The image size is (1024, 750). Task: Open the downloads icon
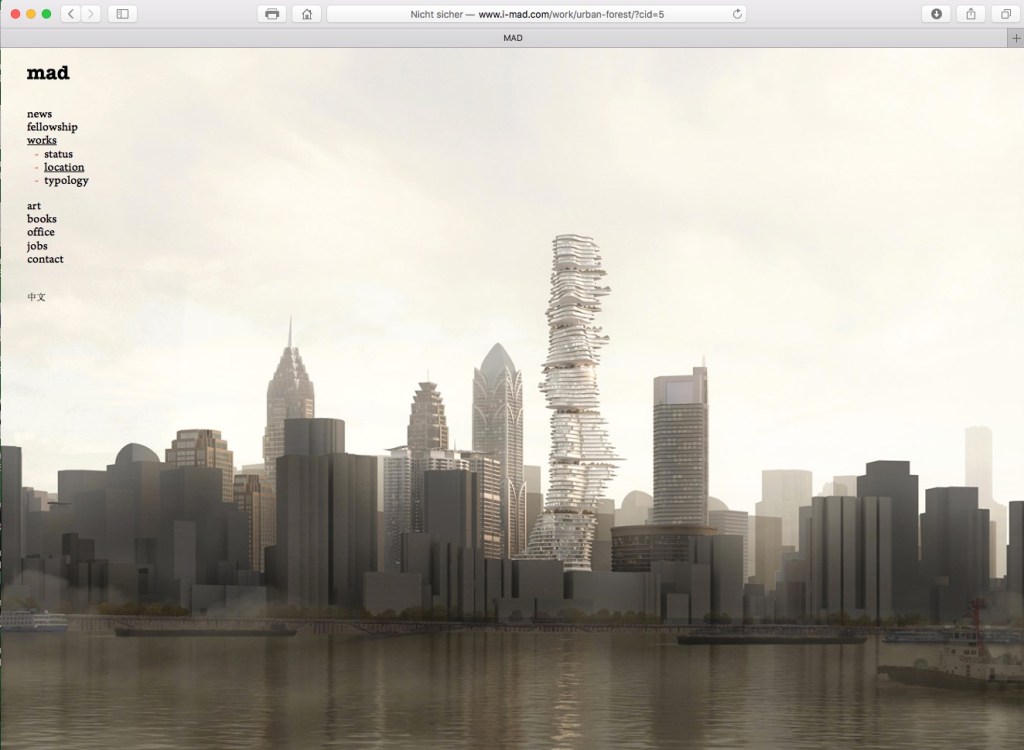click(936, 14)
